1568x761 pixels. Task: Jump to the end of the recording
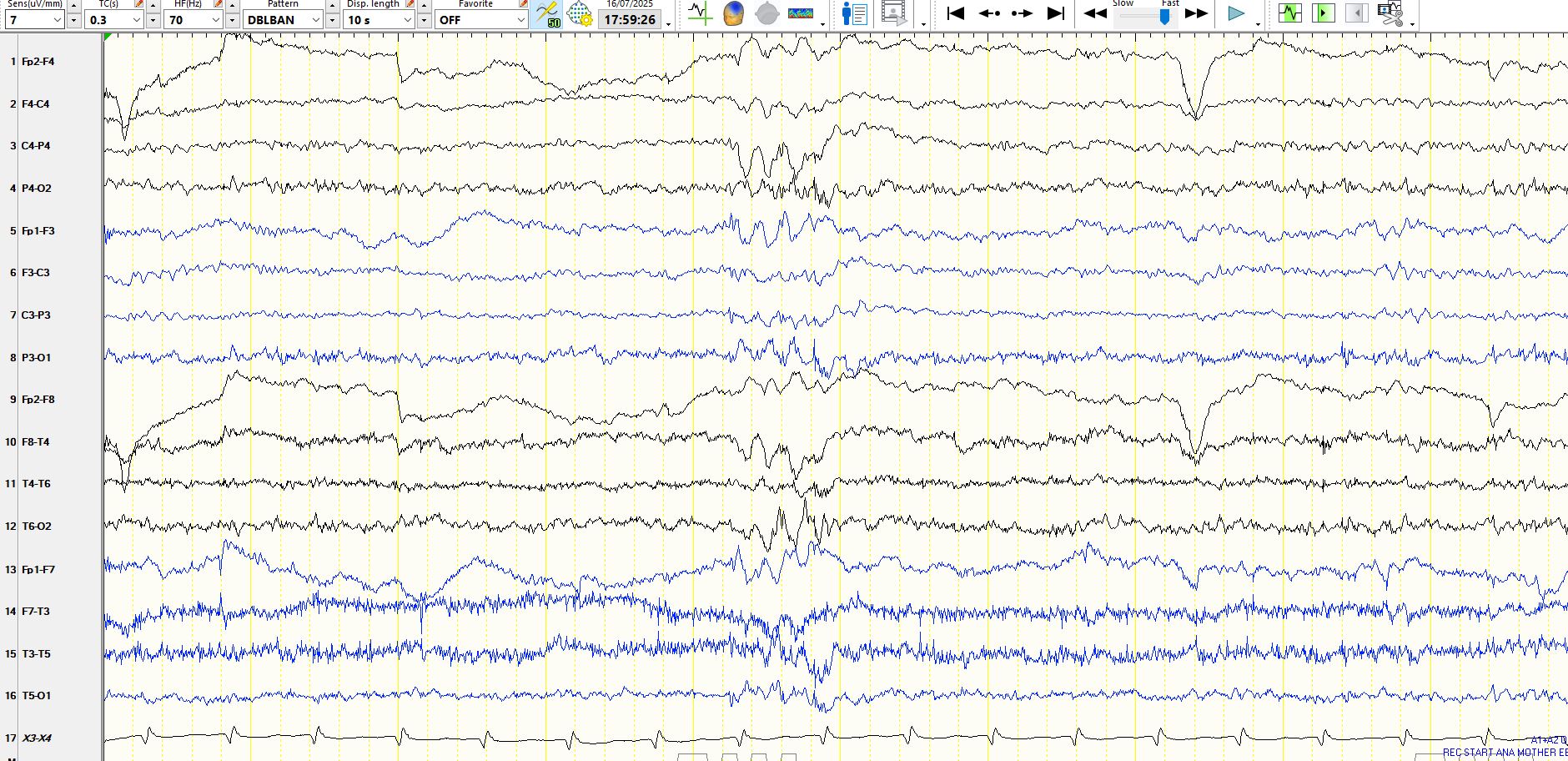tap(1056, 13)
